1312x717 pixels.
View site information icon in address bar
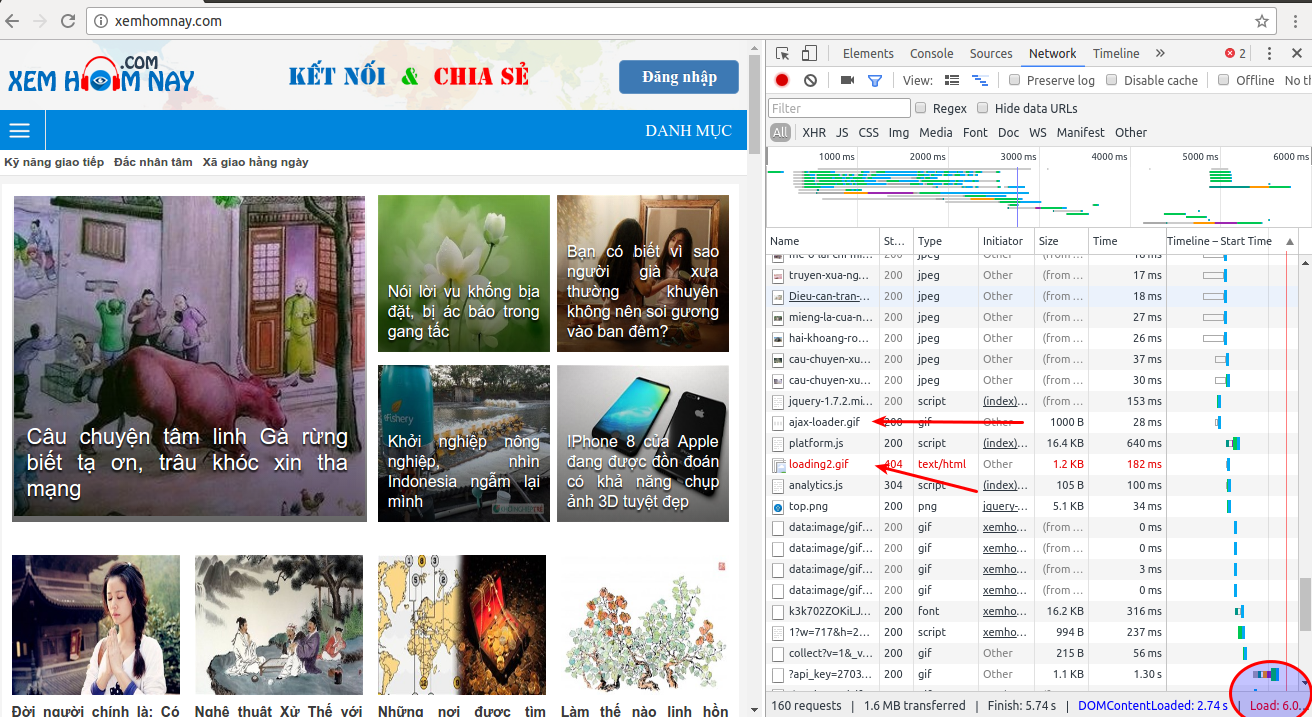[101, 20]
